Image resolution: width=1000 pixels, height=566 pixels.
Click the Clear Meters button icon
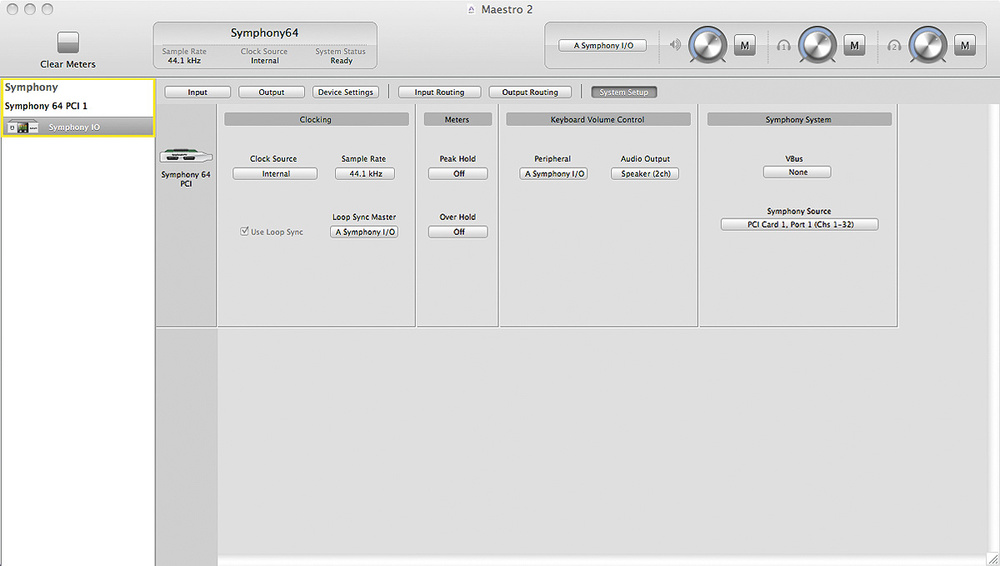coord(68,42)
